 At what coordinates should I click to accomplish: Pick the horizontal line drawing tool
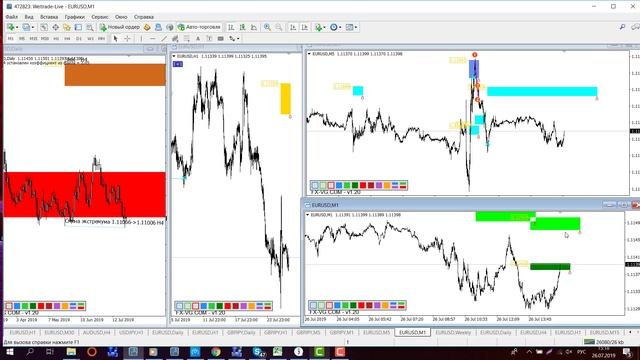click(x=153, y=38)
